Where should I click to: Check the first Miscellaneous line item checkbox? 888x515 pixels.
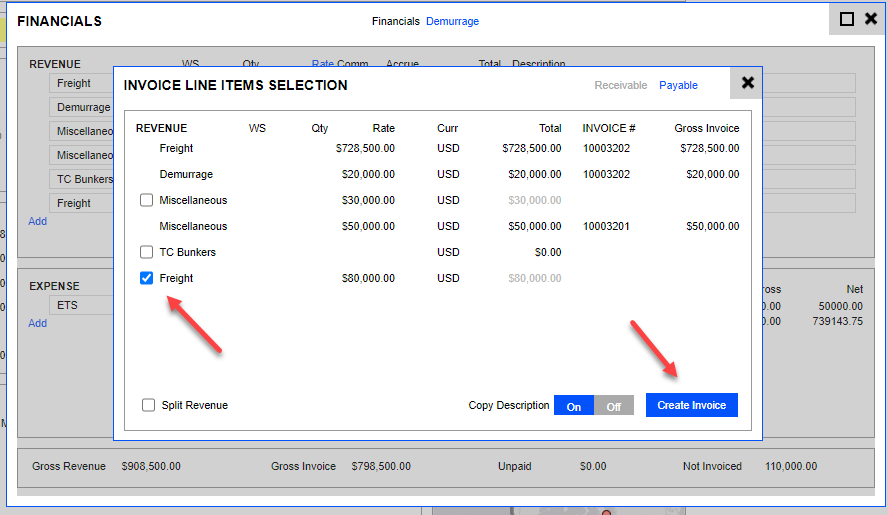147,201
